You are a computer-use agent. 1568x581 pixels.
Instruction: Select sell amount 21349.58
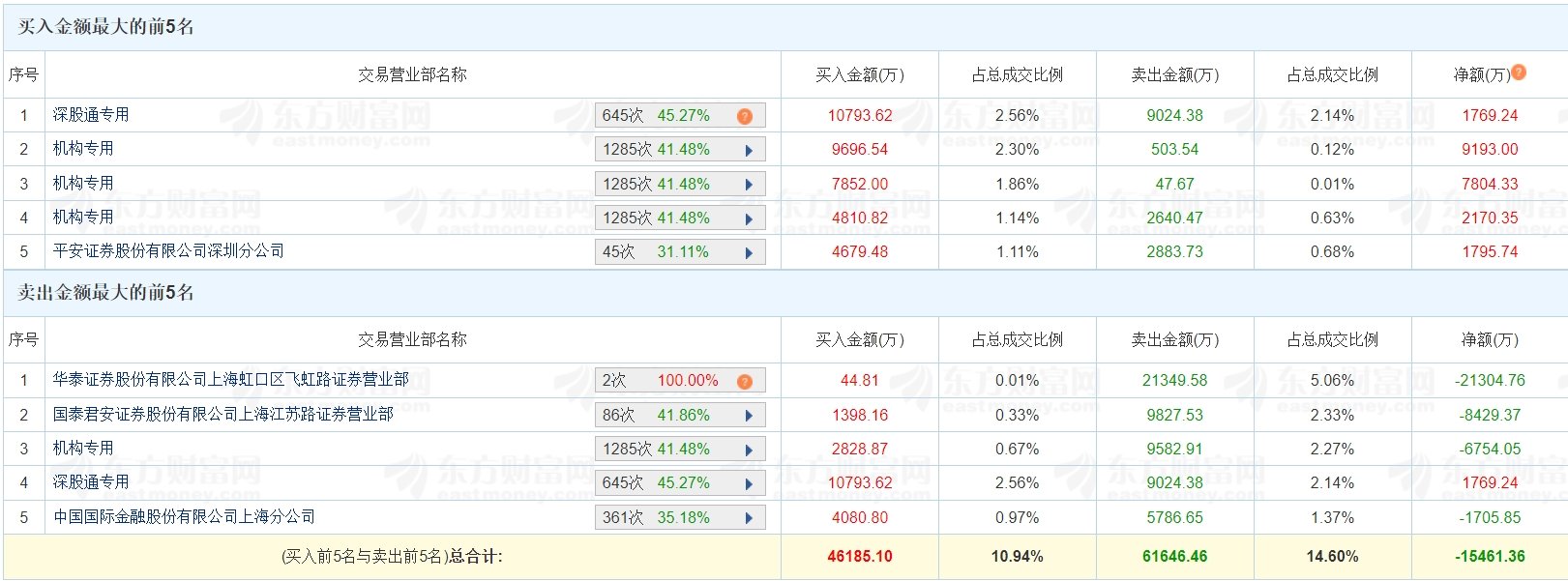click(1175, 381)
